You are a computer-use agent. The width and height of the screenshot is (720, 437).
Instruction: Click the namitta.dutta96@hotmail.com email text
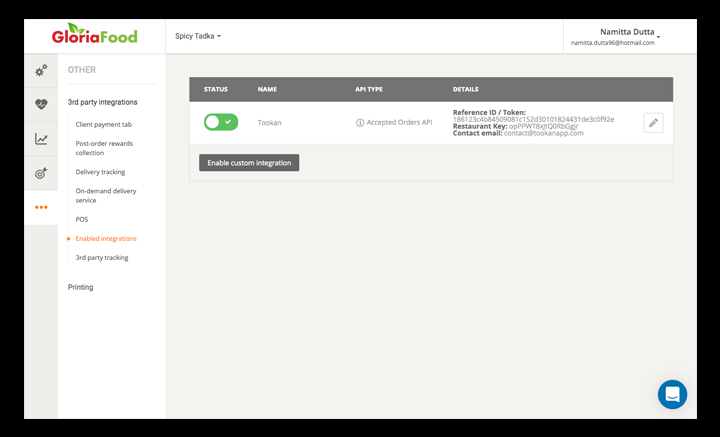pyautogui.click(x=612, y=43)
